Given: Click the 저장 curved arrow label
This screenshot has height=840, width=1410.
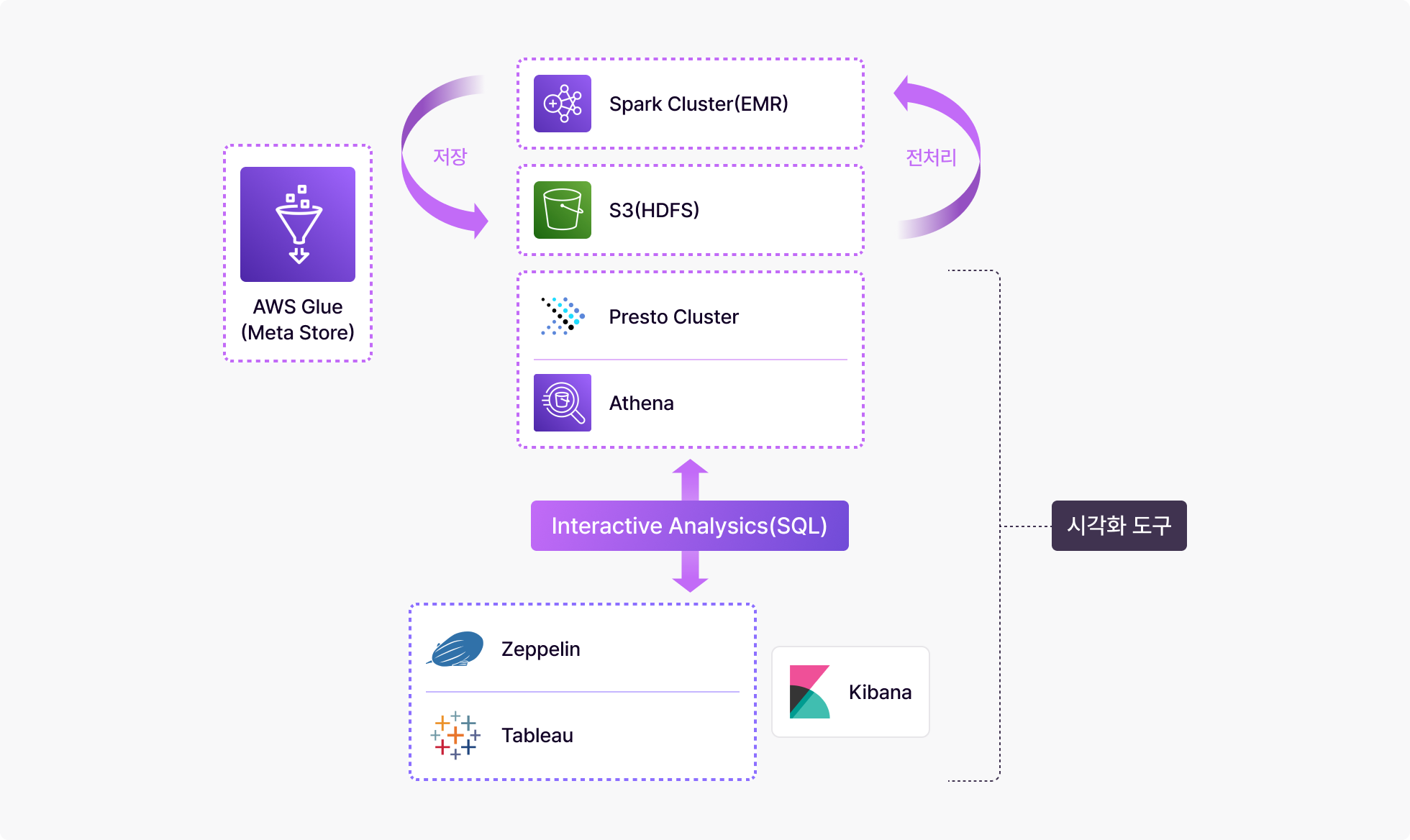Looking at the screenshot, I should coord(450,157).
